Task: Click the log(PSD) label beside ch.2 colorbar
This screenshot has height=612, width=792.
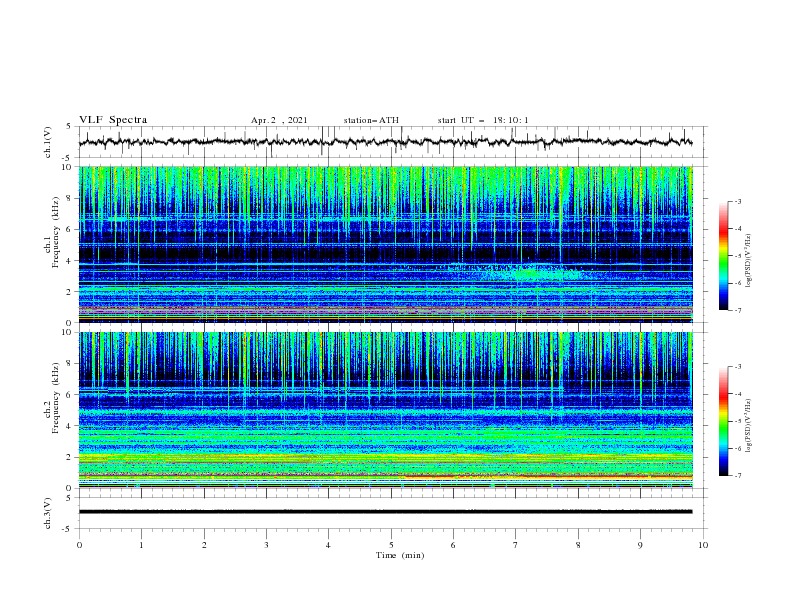Action: 749,426
